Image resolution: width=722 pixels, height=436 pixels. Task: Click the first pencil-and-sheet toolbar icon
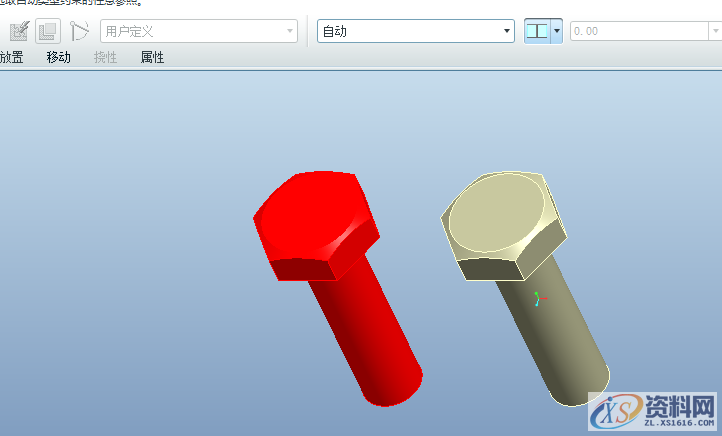[19, 31]
